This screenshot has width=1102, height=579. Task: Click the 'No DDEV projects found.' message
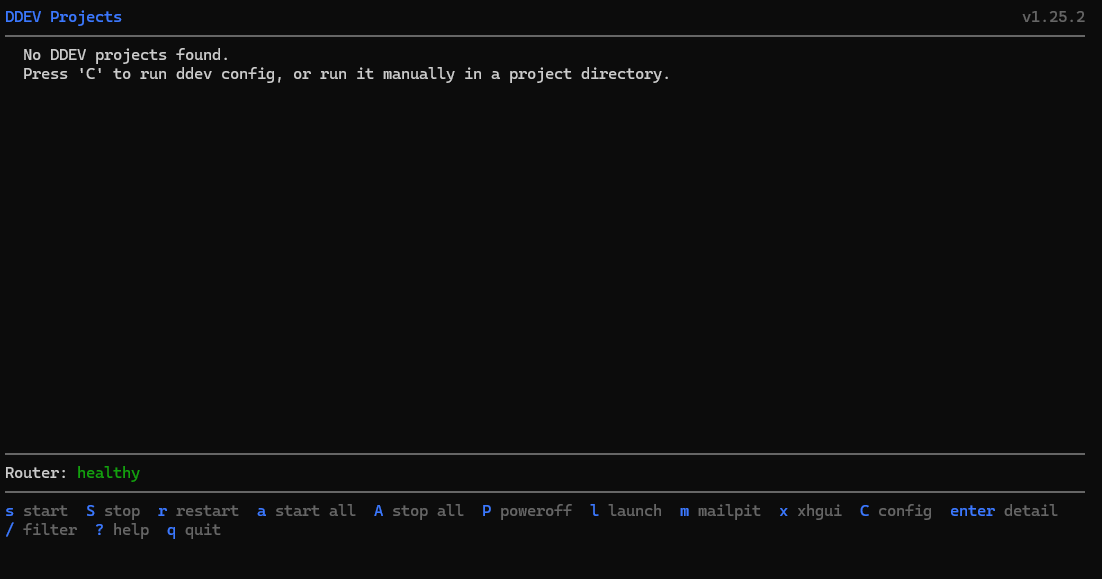coord(126,55)
